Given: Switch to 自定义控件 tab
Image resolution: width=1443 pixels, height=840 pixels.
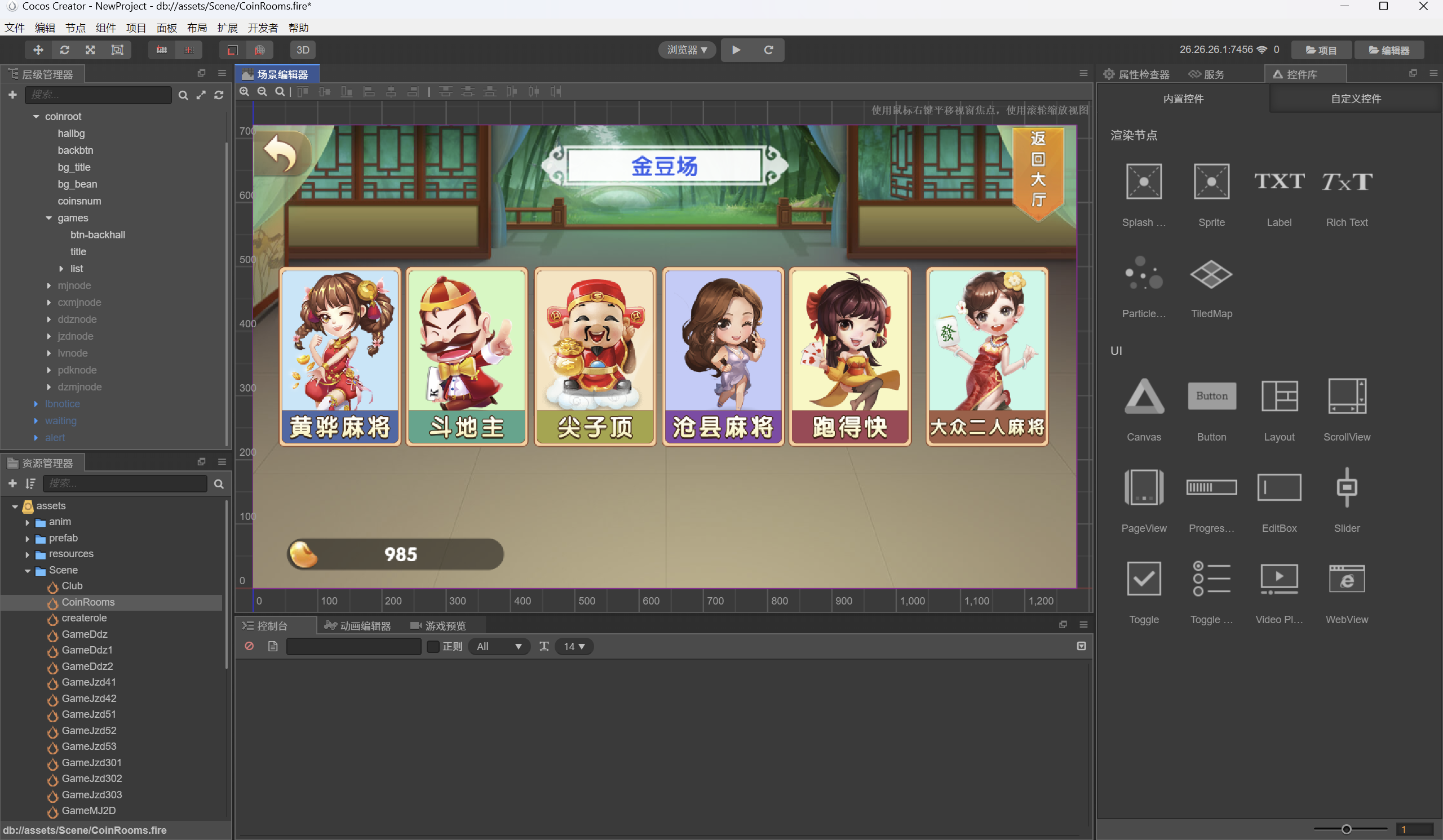Looking at the screenshot, I should 1355,99.
